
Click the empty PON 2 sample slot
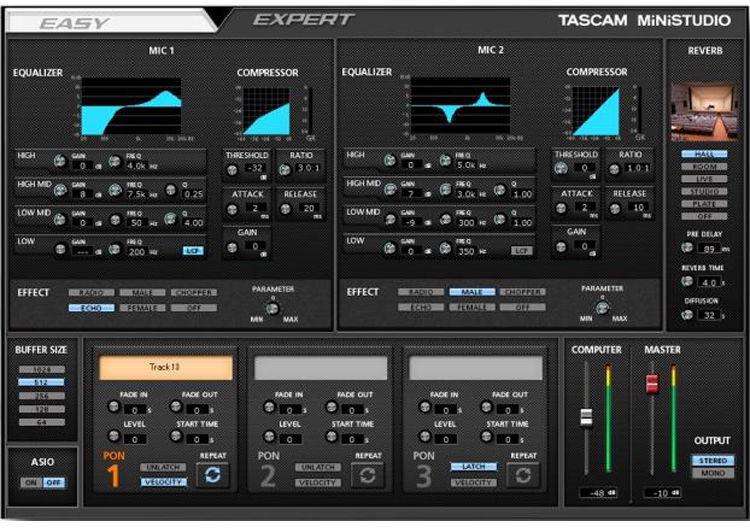pyautogui.click(x=320, y=367)
